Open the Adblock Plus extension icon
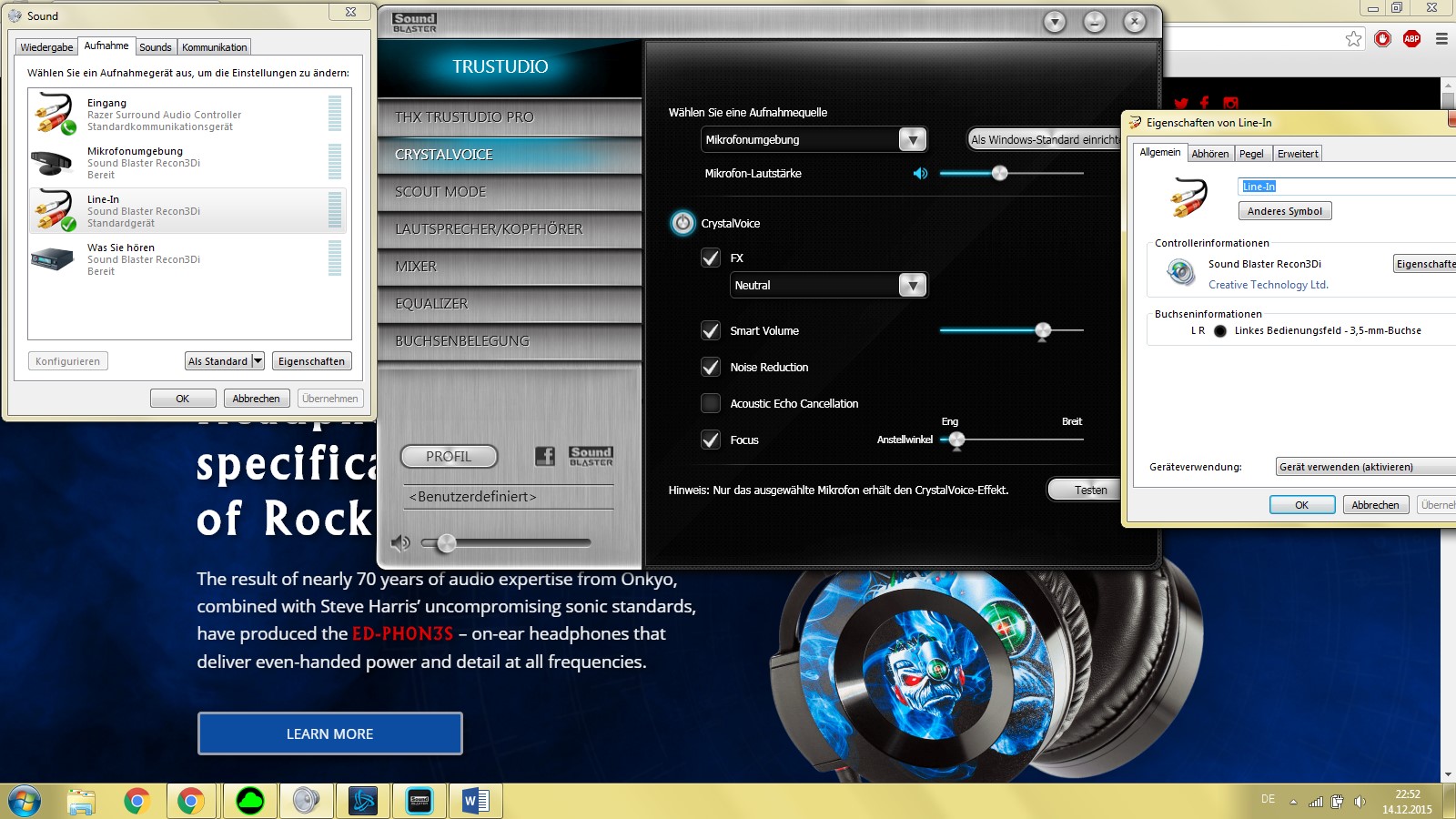The height and width of the screenshot is (819, 1456). pos(1412,38)
